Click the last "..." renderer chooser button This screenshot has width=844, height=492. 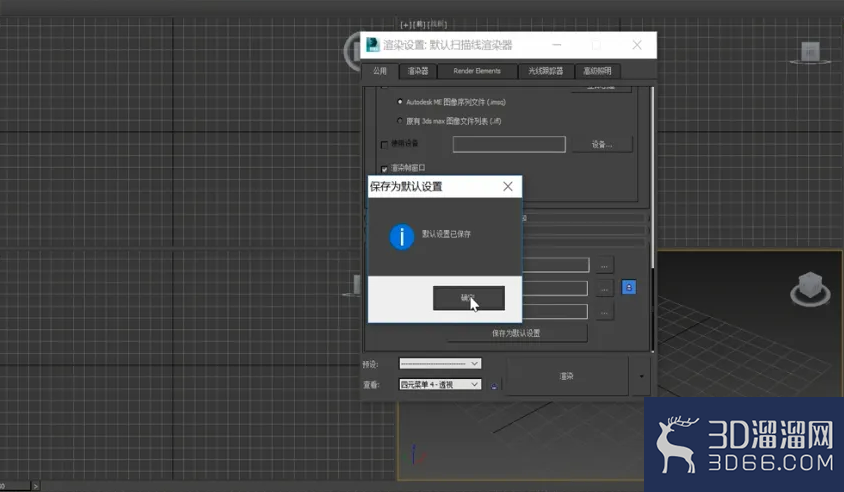click(604, 312)
